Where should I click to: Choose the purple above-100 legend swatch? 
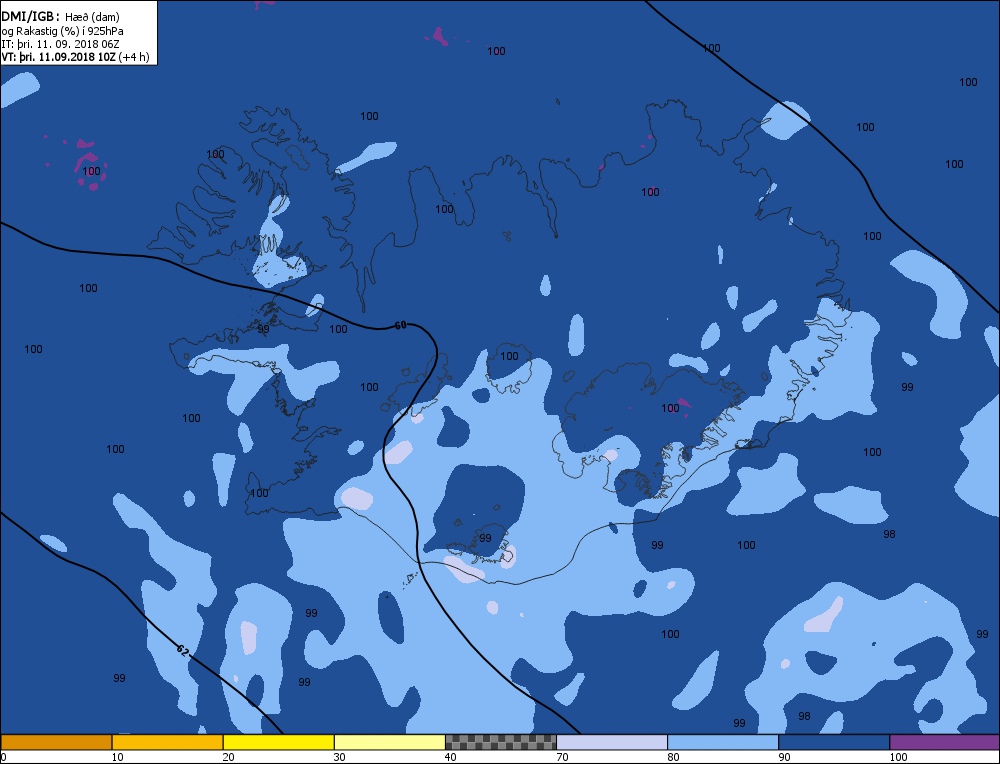coord(945,742)
